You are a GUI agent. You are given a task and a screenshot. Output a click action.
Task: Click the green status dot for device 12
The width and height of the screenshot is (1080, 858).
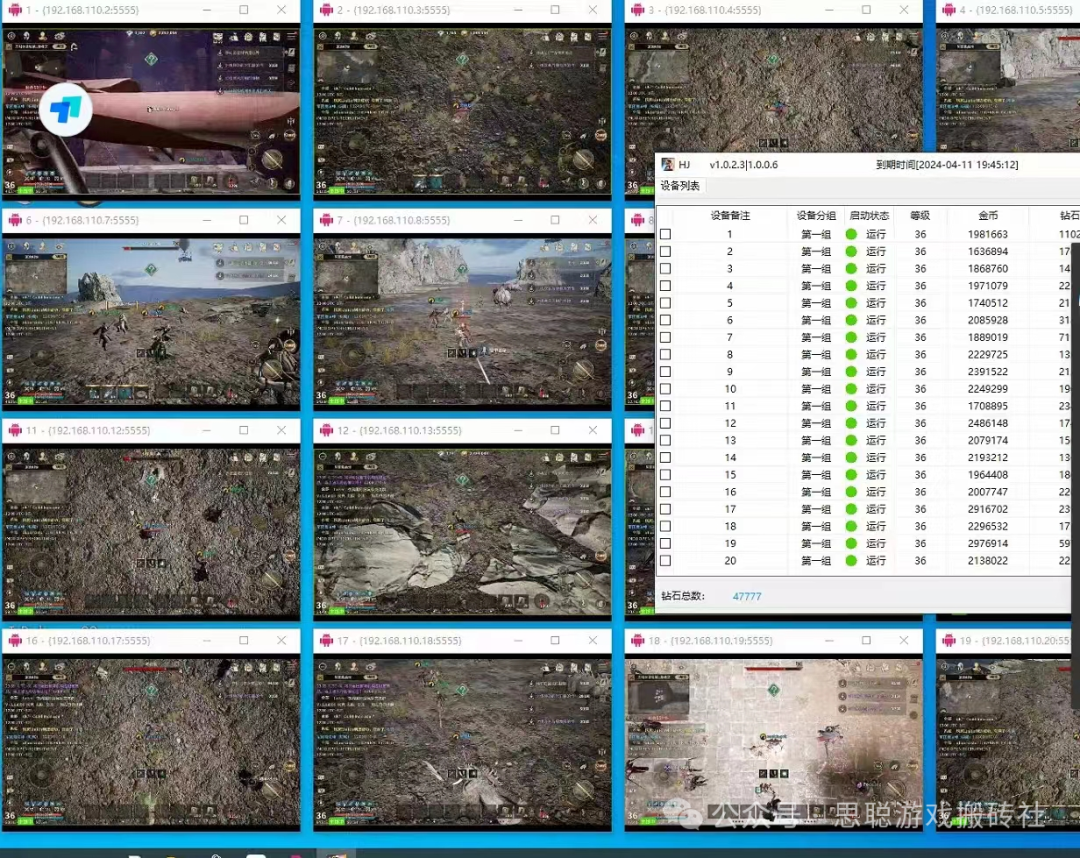851,423
